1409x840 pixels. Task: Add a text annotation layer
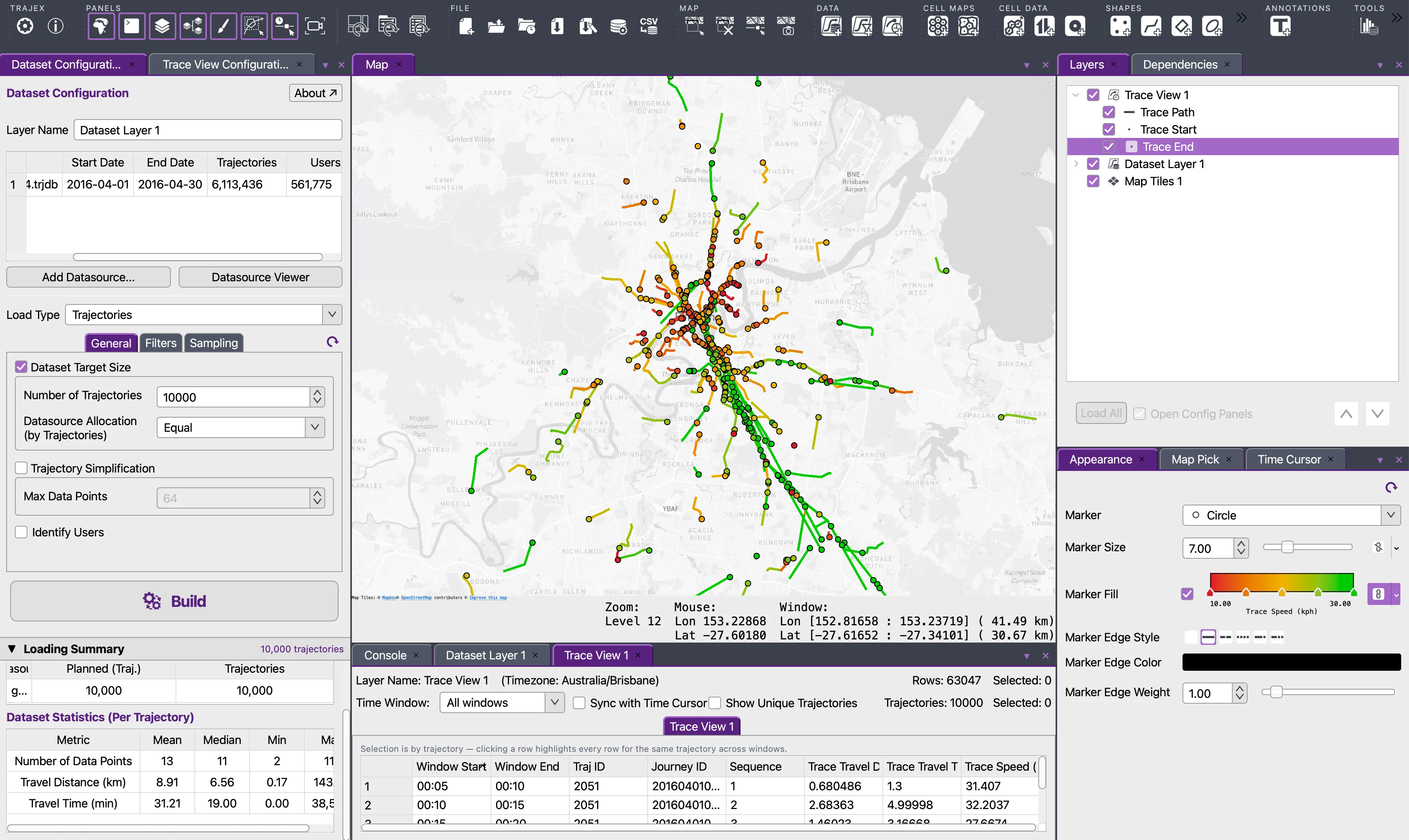tap(1280, 26)
